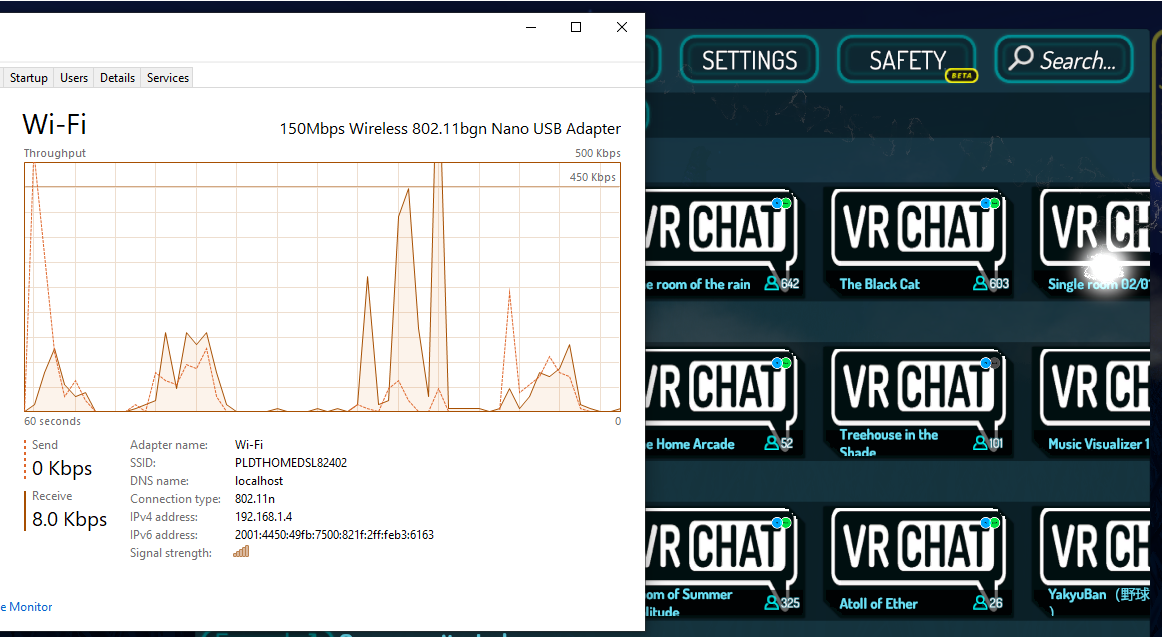
Task: Click the magnifier icon in Search
Action: [1021, 58]
